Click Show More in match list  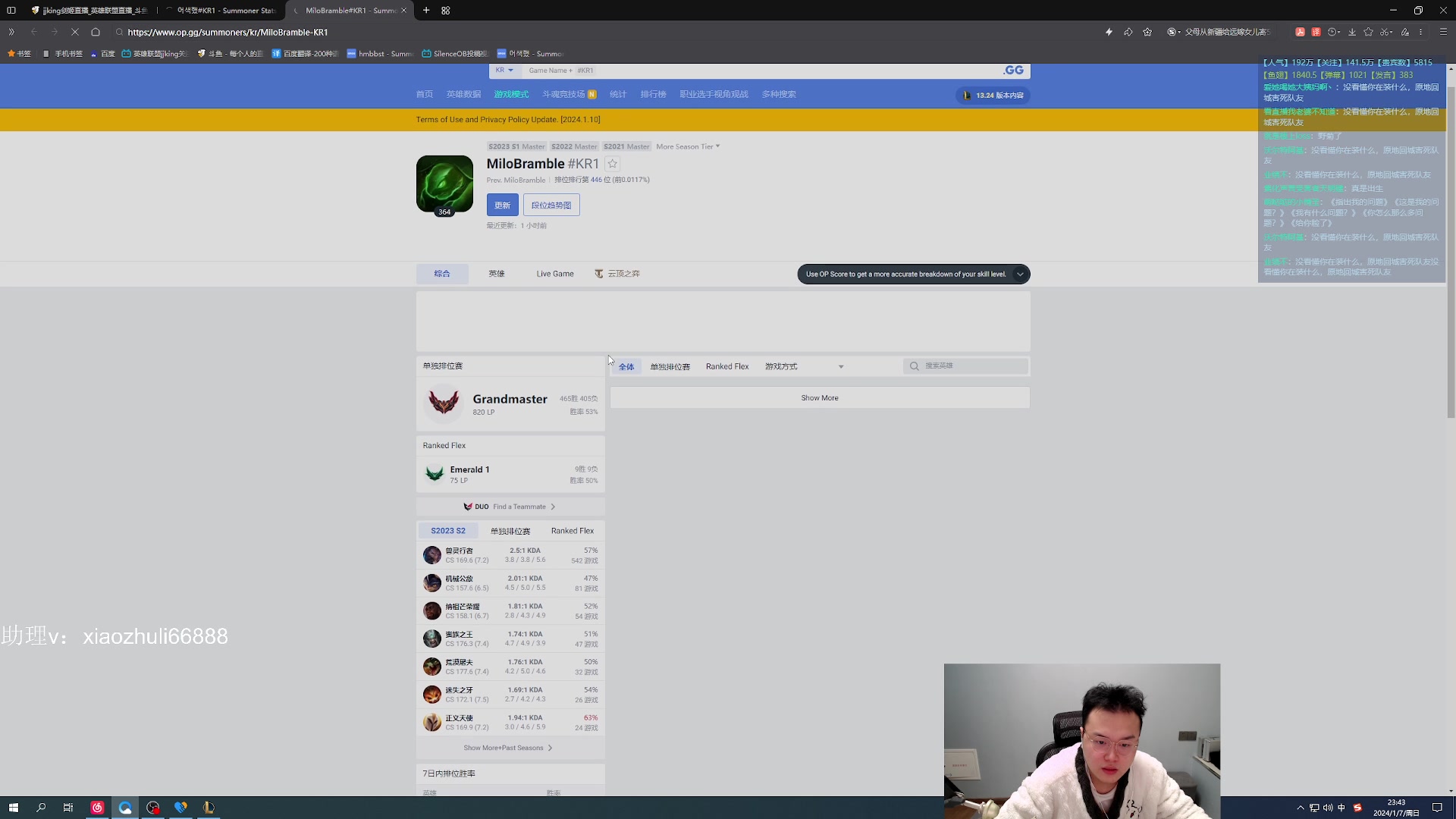click(820, 398)
